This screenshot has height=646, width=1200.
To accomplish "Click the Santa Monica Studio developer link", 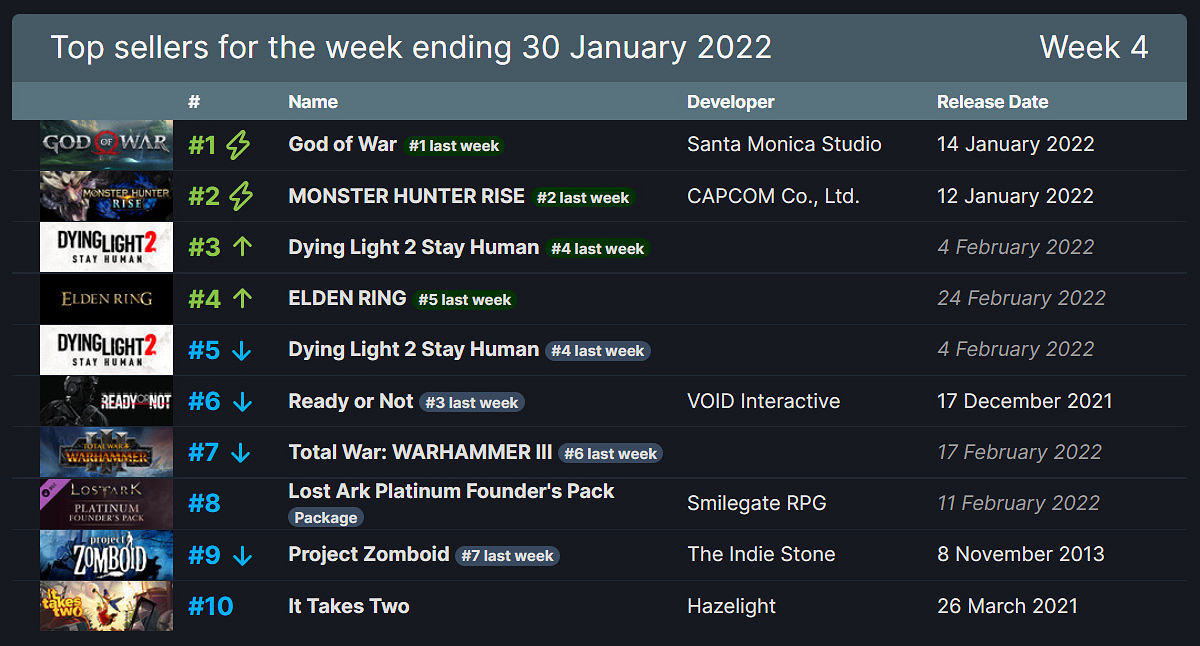I will [x=784, y=144].
